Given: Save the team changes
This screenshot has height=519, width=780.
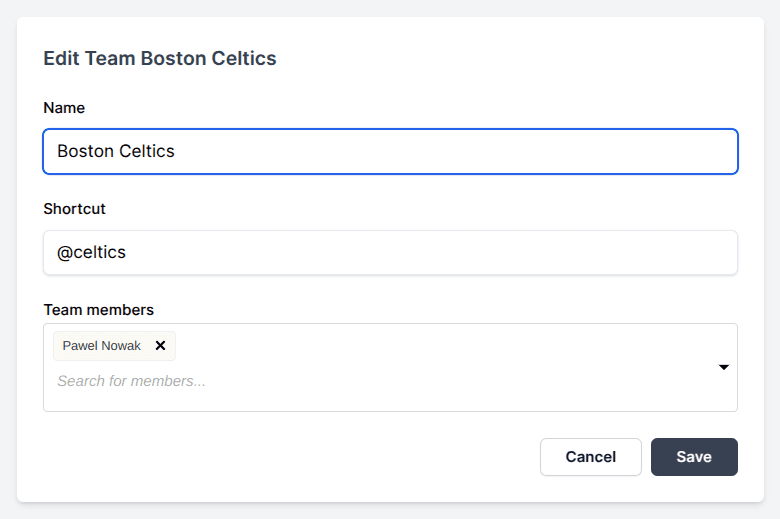Looking at the screenshot, I should tap(694, 457).
